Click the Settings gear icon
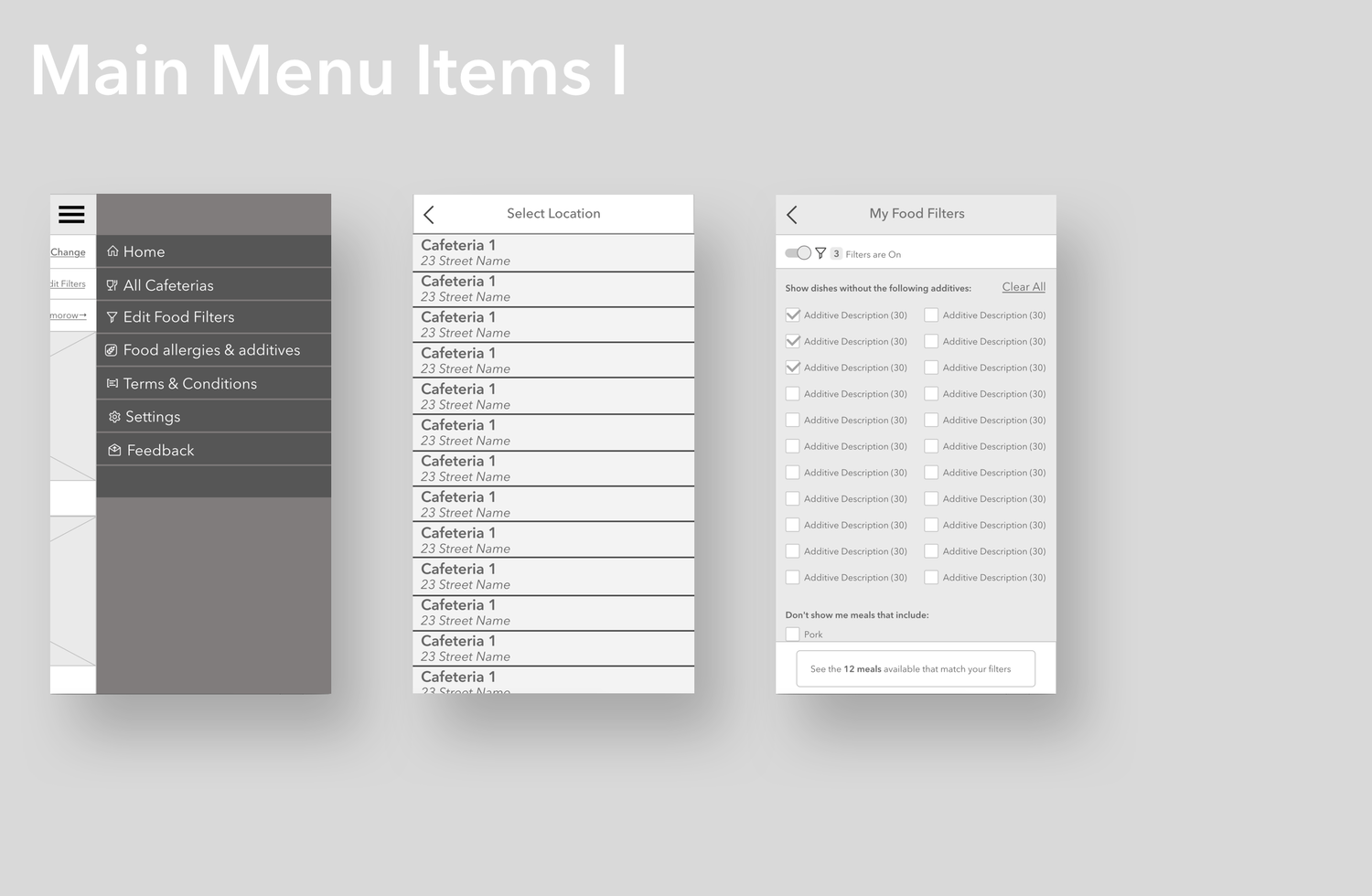 (x=114, y=417)
